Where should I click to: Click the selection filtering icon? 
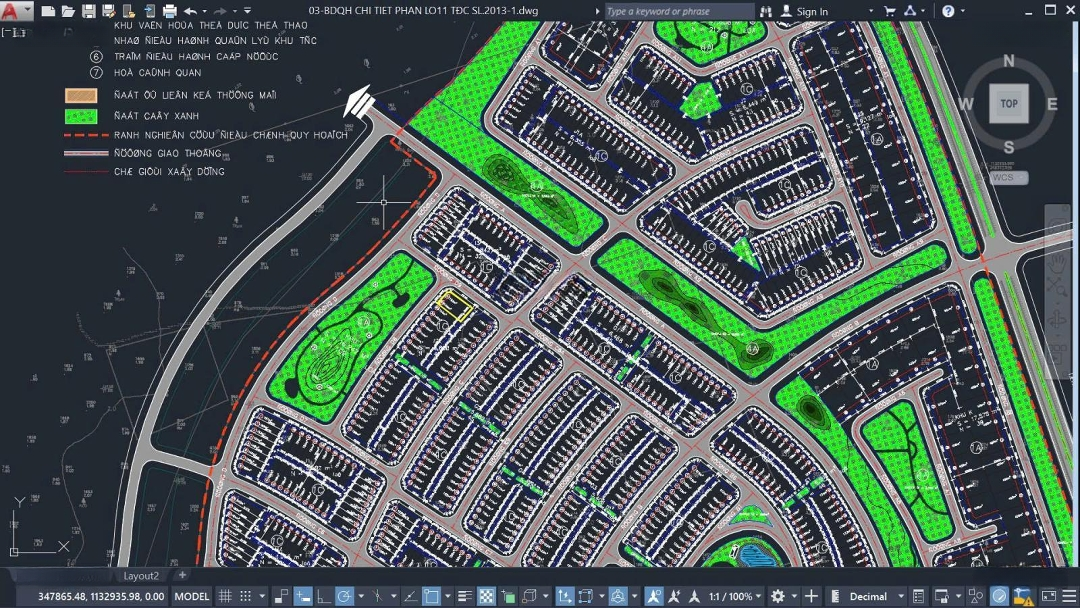pos(586,596)
